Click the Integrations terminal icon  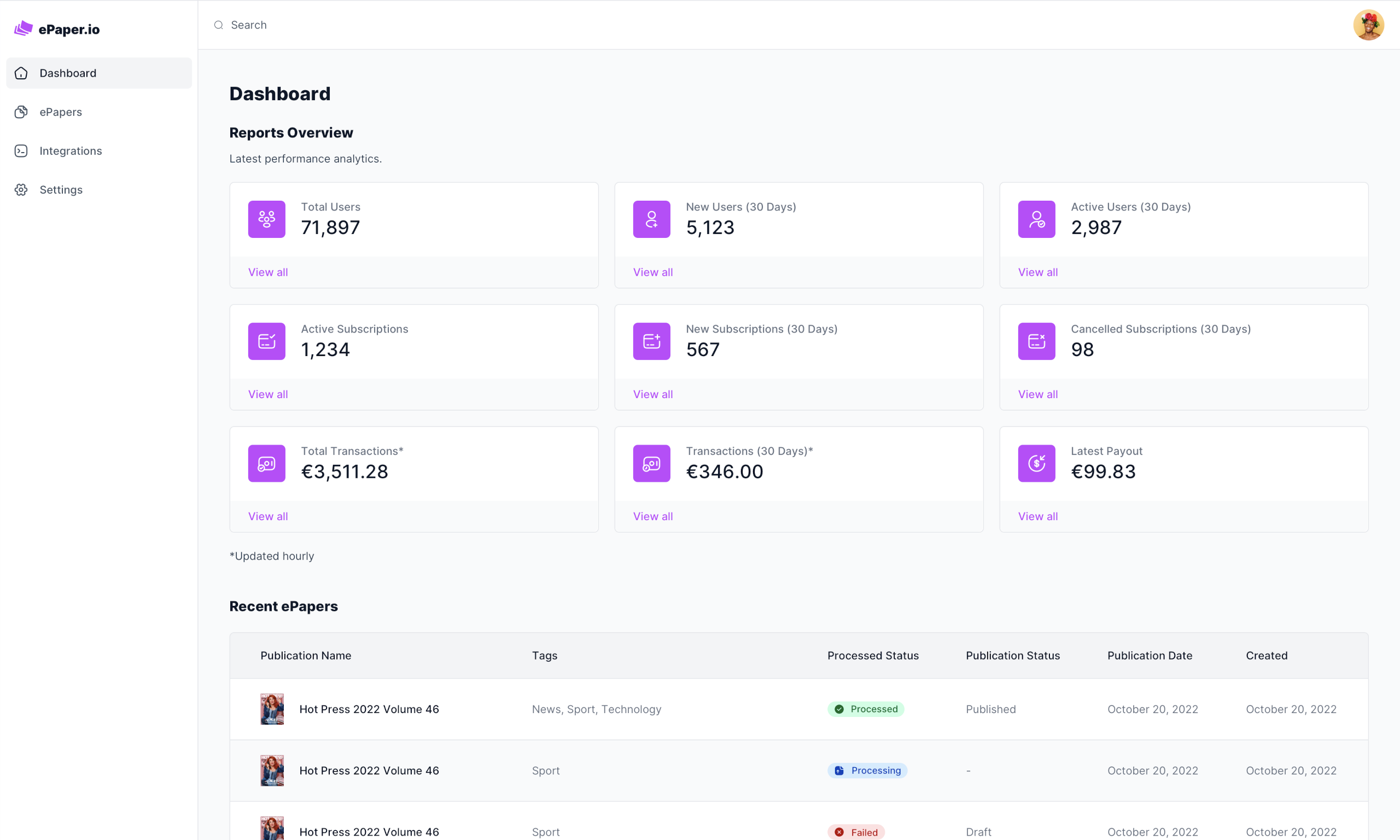(x=21, y=150)
